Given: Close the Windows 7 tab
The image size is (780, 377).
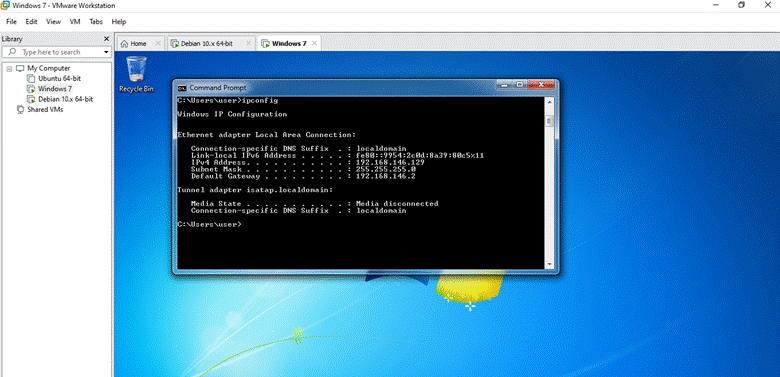Looking at the screenshot, I should 314,43.
